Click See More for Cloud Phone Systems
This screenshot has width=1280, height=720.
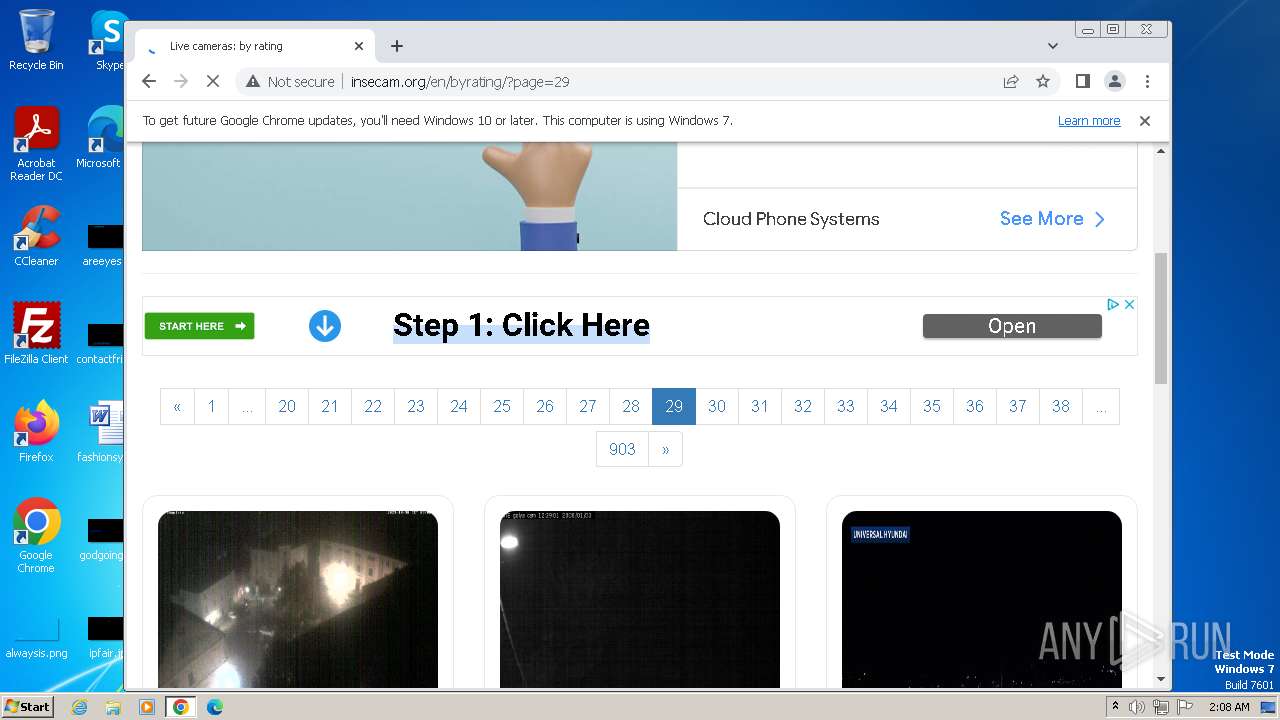tap(1052, 219)
